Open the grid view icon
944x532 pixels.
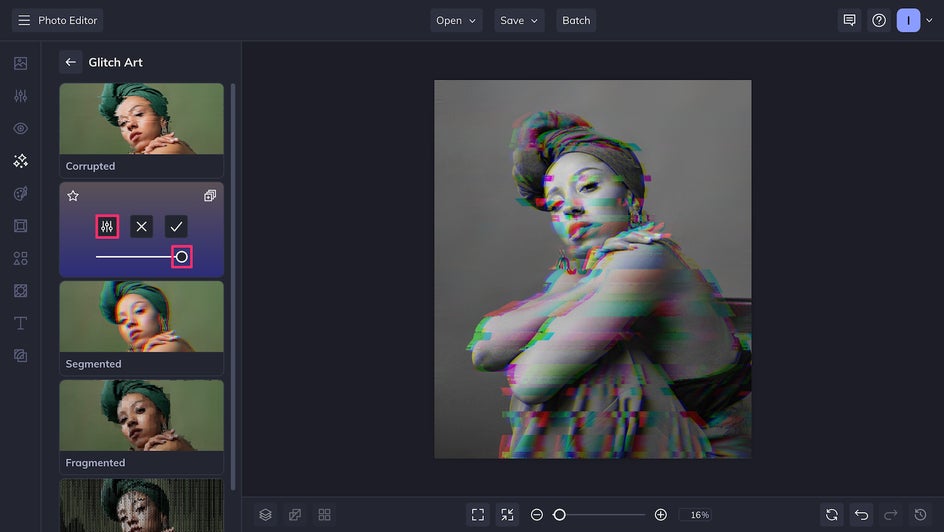324,515
